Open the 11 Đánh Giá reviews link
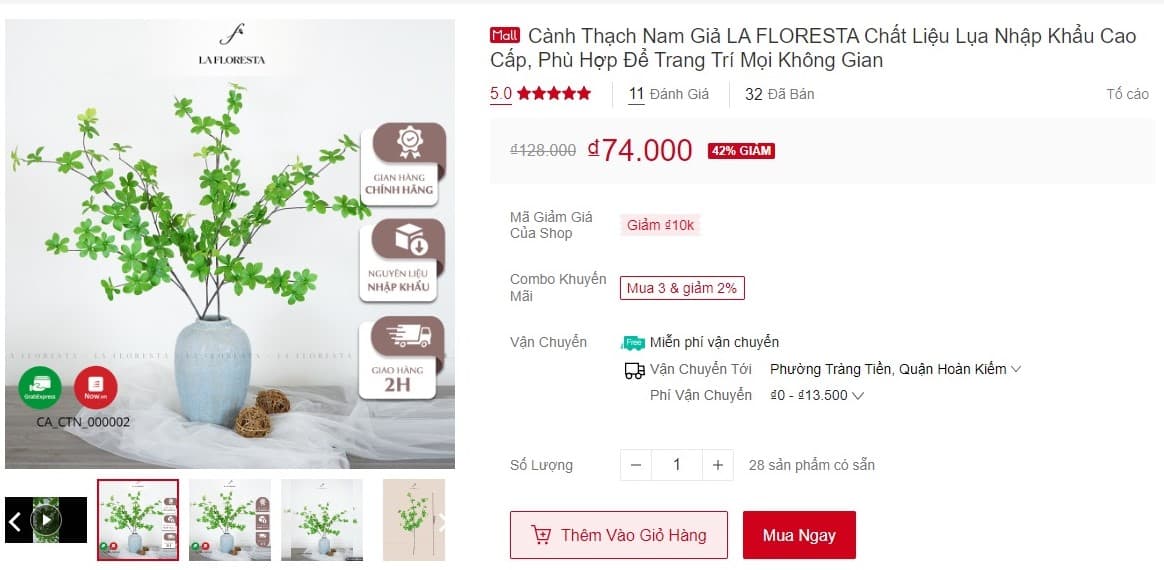Screen dimensions: 1164x570 tap(668, 94)
